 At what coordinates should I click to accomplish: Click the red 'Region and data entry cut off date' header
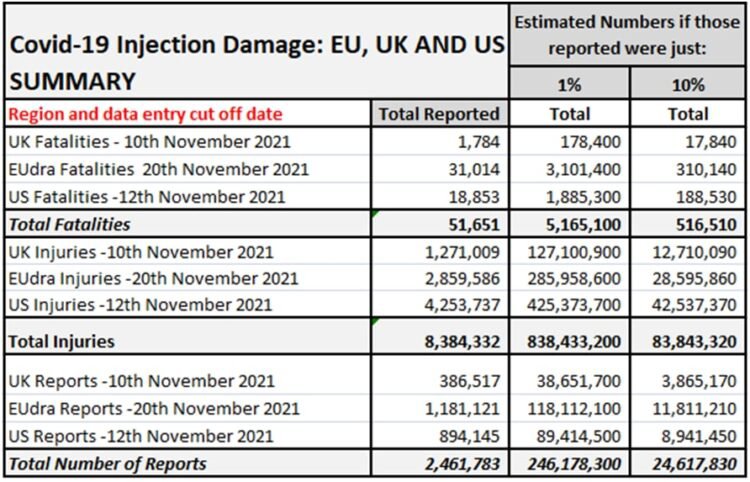[145, 114]
